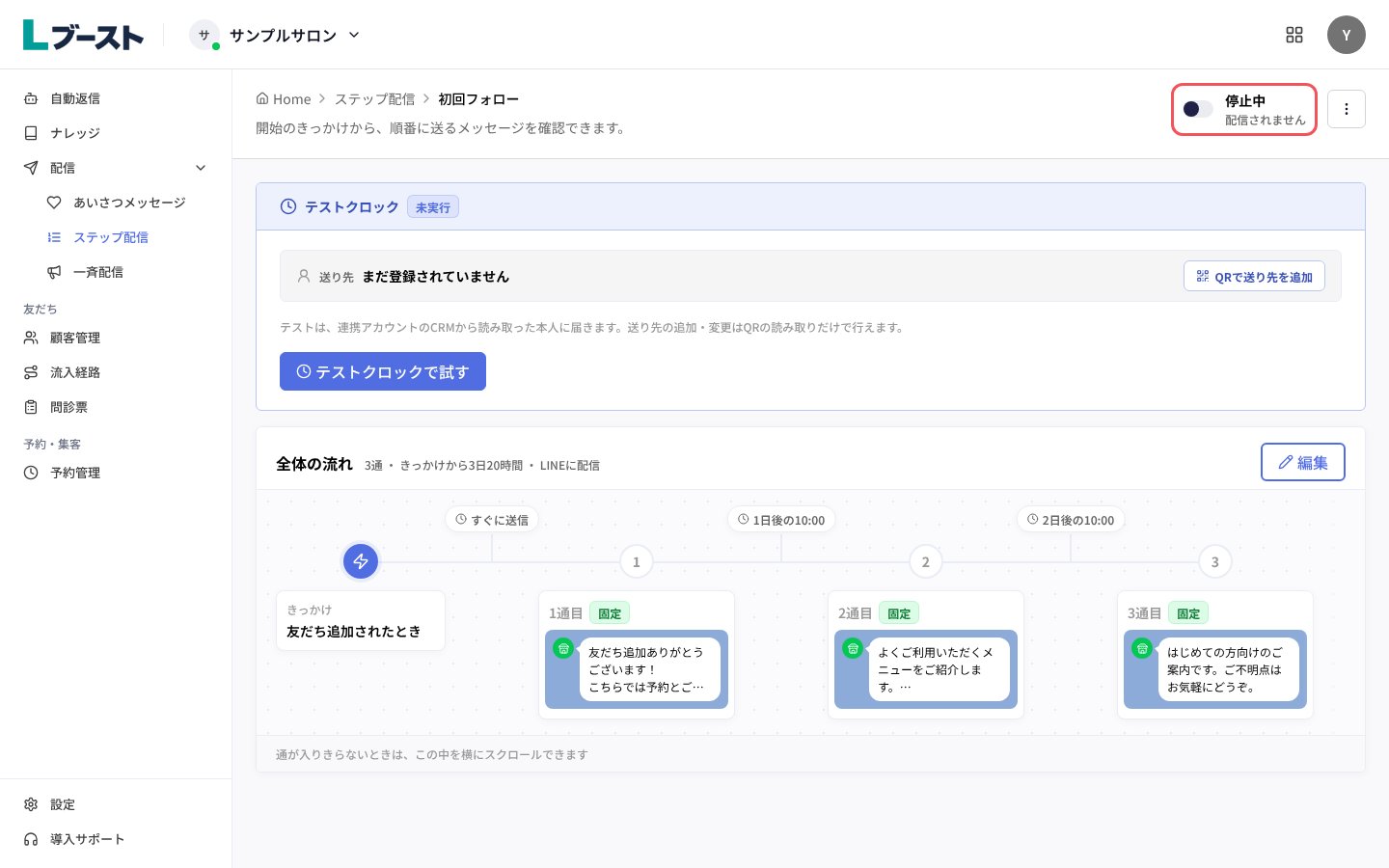Viewport: 1389px width, 868px height.
Task: Click the home icon in breadcrumb
Action: pyautogui.click(x=262, y=98)
